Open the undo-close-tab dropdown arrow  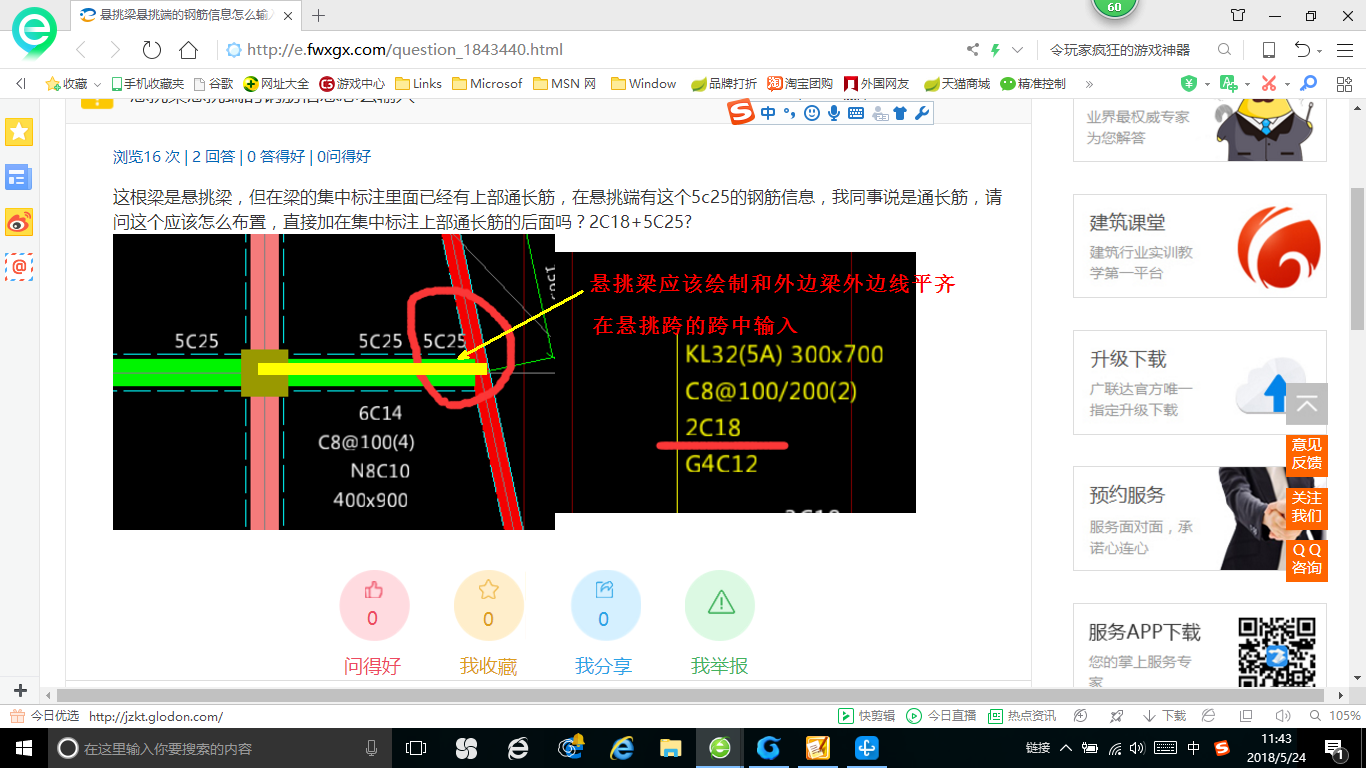pos(1320,51)
